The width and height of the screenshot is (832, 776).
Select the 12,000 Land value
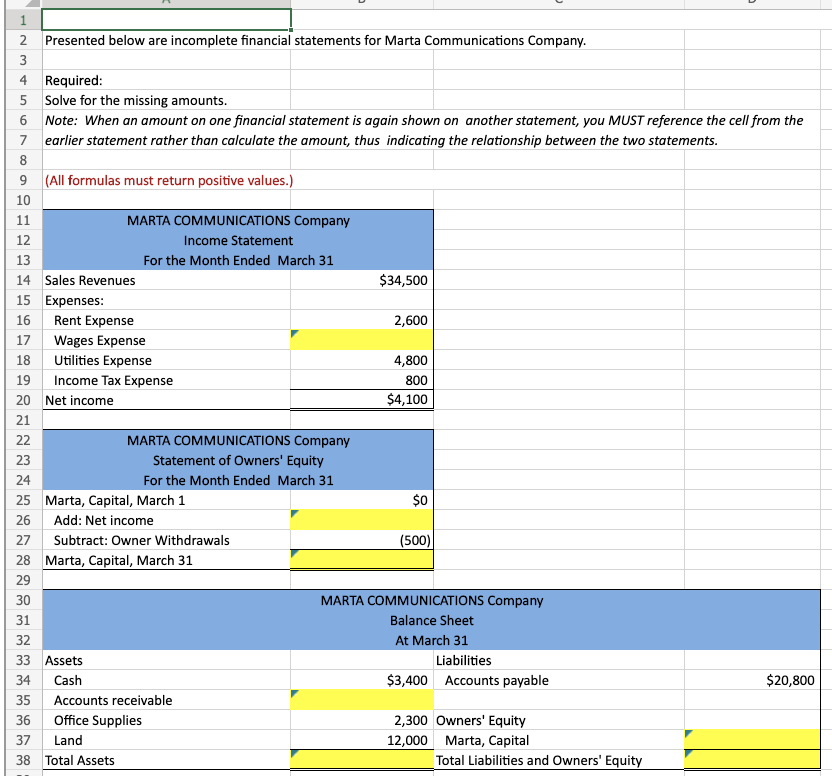[x=407, y=740]
